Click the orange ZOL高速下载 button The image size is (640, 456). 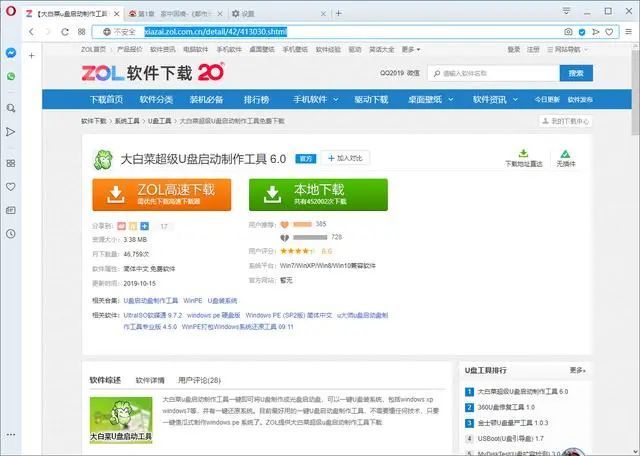click(x=162, y=195)
